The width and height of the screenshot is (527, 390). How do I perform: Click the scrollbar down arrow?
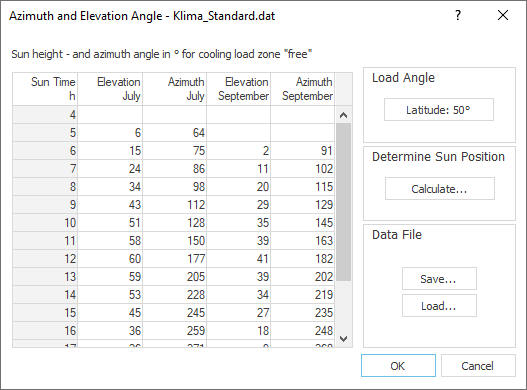click(x=343, y=339)
